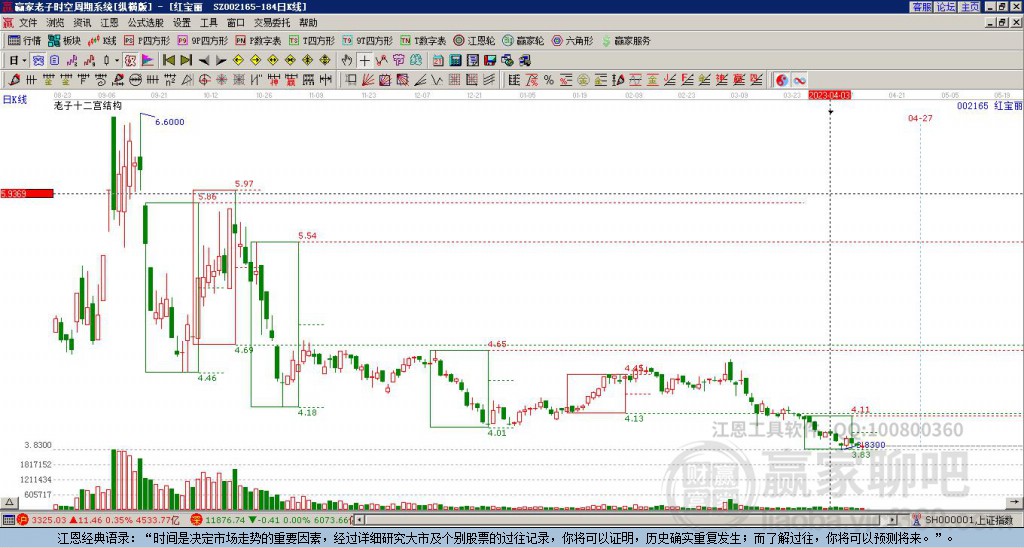
Task: Jump to last bar icon
Action: click(186, 60)
